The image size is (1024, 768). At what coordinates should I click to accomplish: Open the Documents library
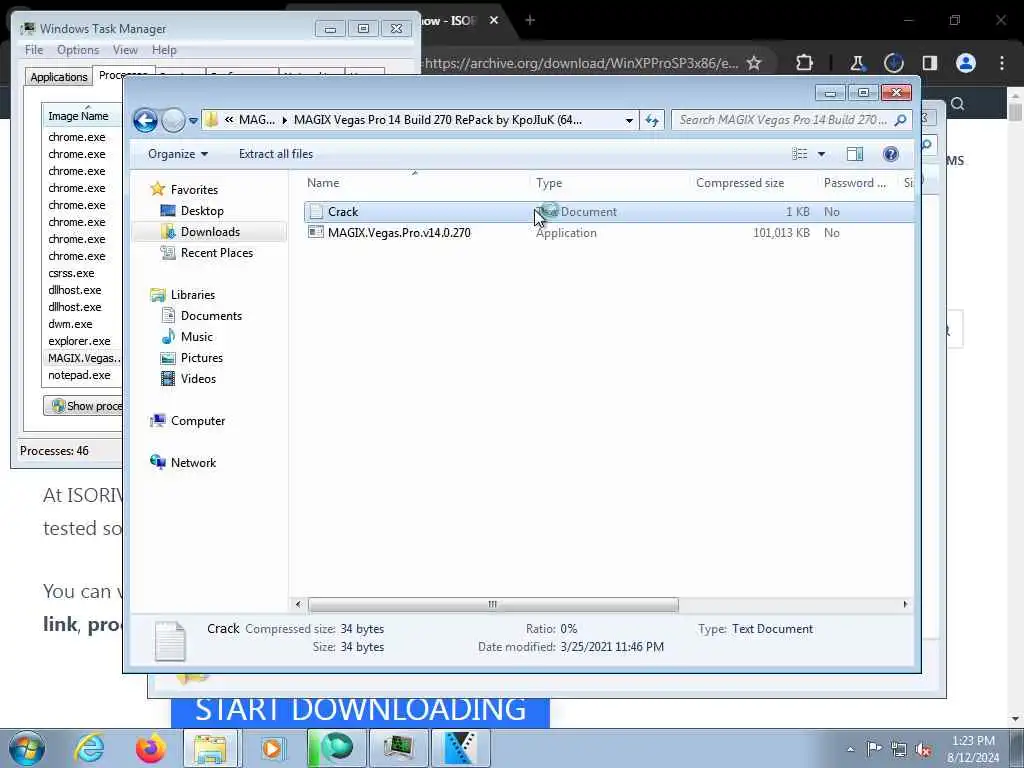pos(211,316)
